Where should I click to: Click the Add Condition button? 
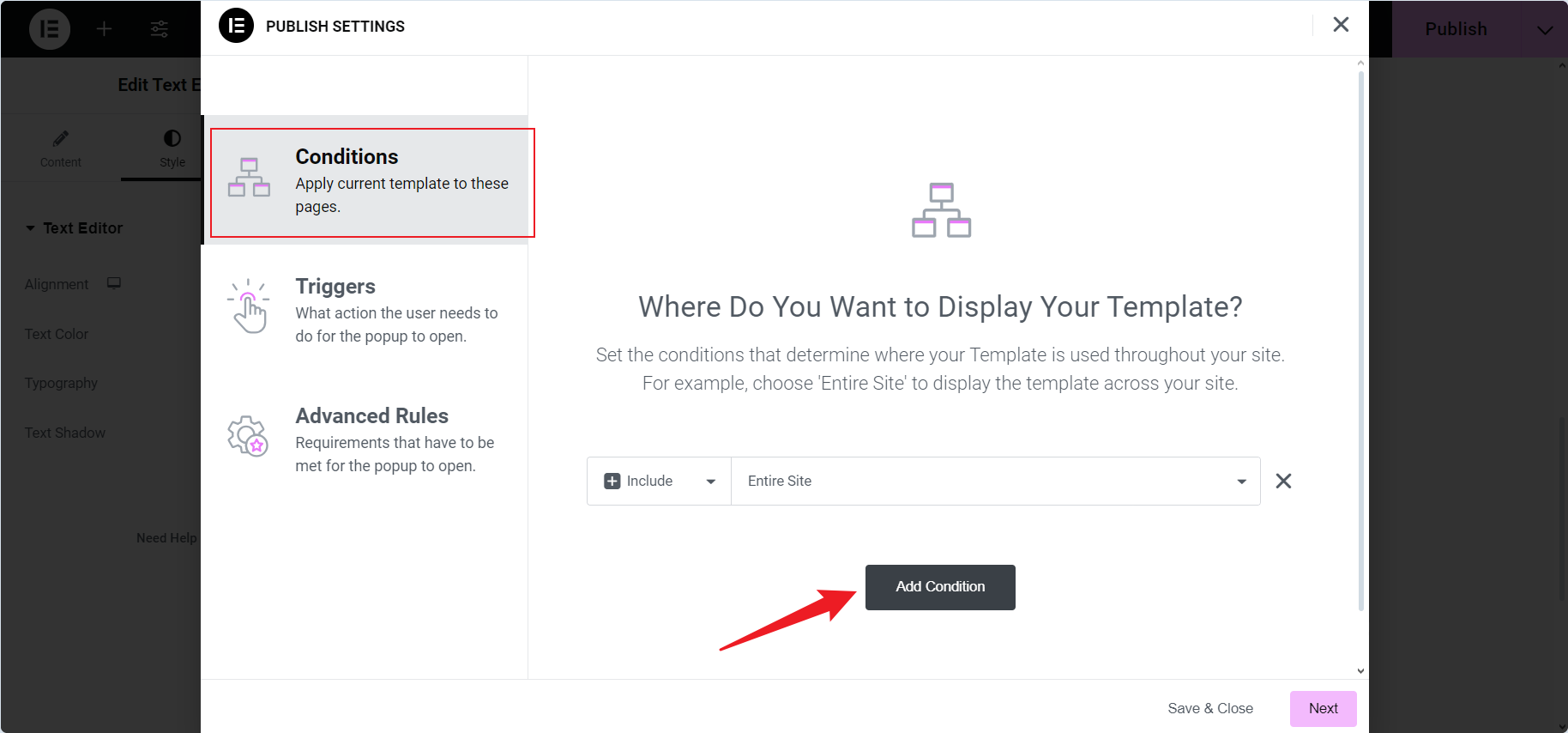pos(940,587)
